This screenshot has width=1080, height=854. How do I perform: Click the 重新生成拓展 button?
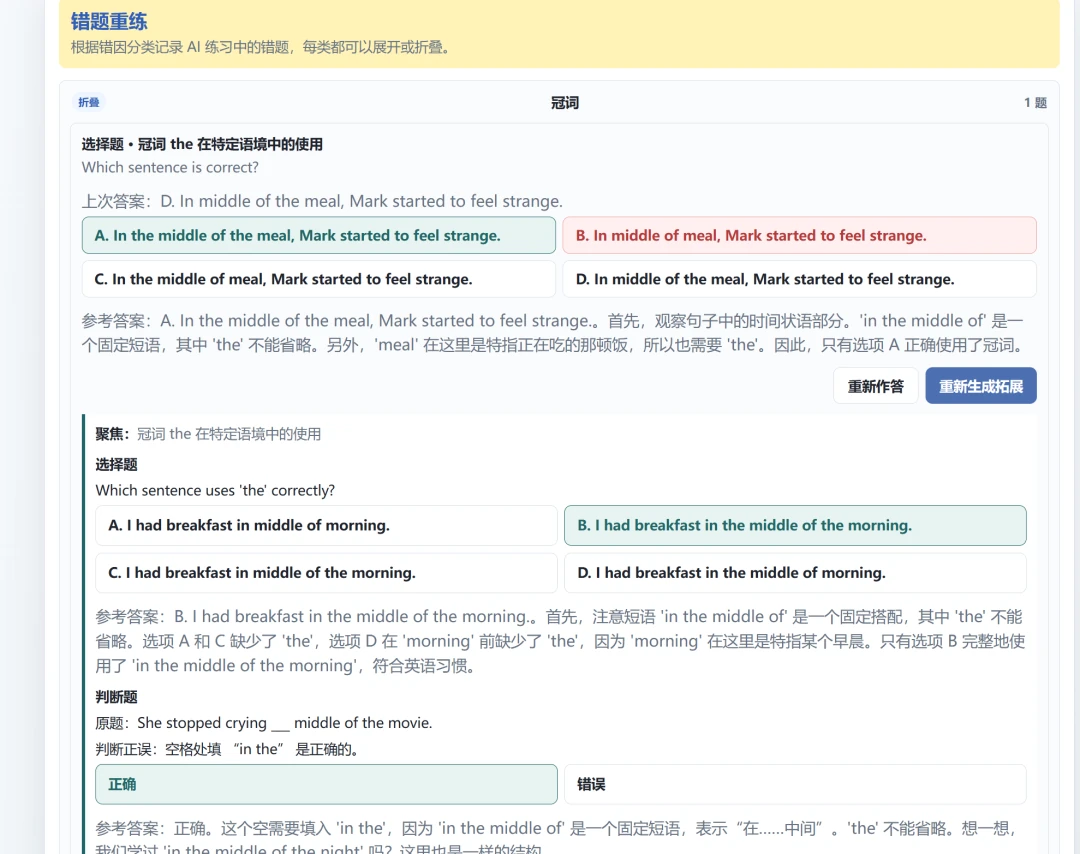(x=981, y=386)
